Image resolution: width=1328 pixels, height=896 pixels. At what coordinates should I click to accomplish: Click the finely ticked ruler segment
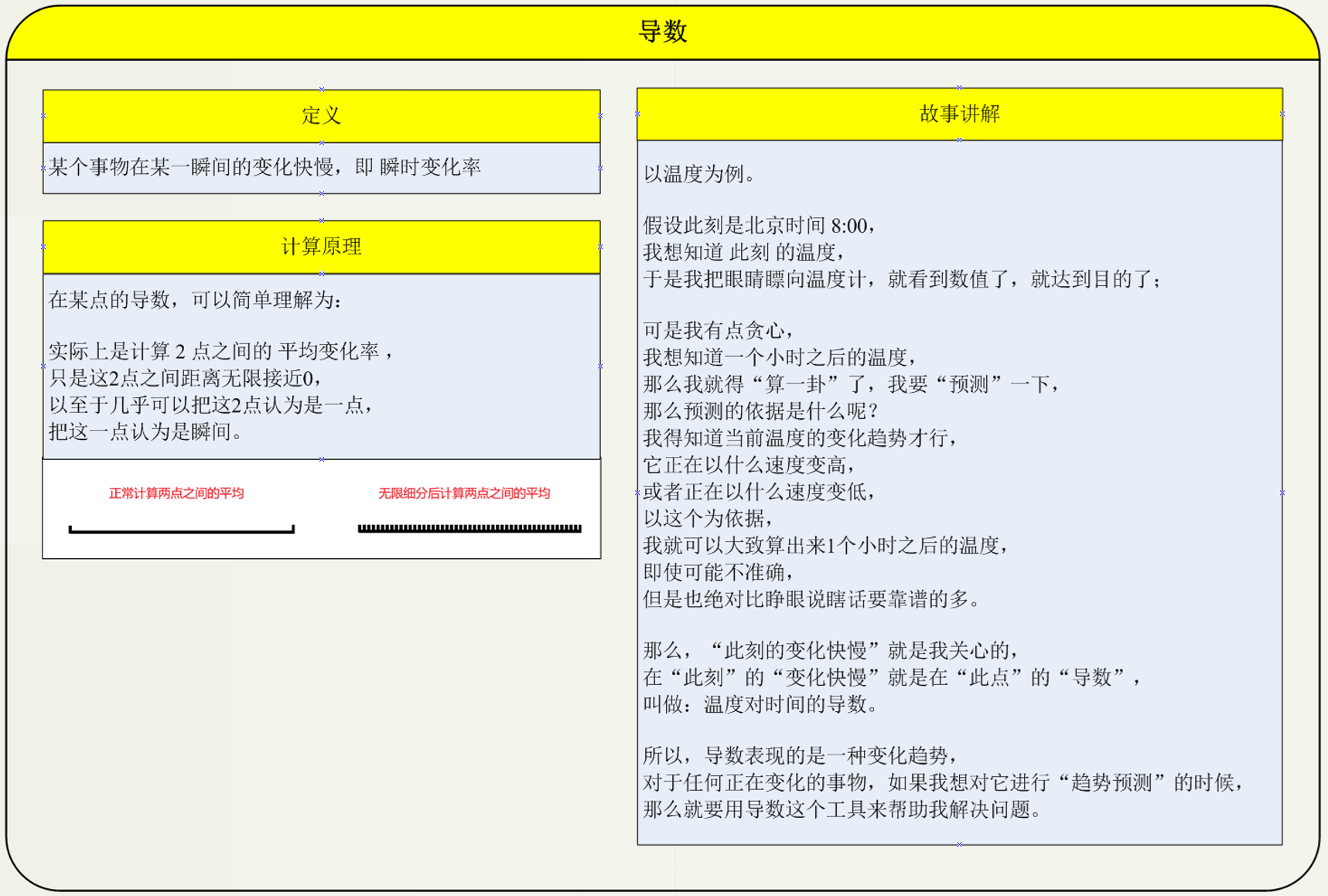point(469,529)
